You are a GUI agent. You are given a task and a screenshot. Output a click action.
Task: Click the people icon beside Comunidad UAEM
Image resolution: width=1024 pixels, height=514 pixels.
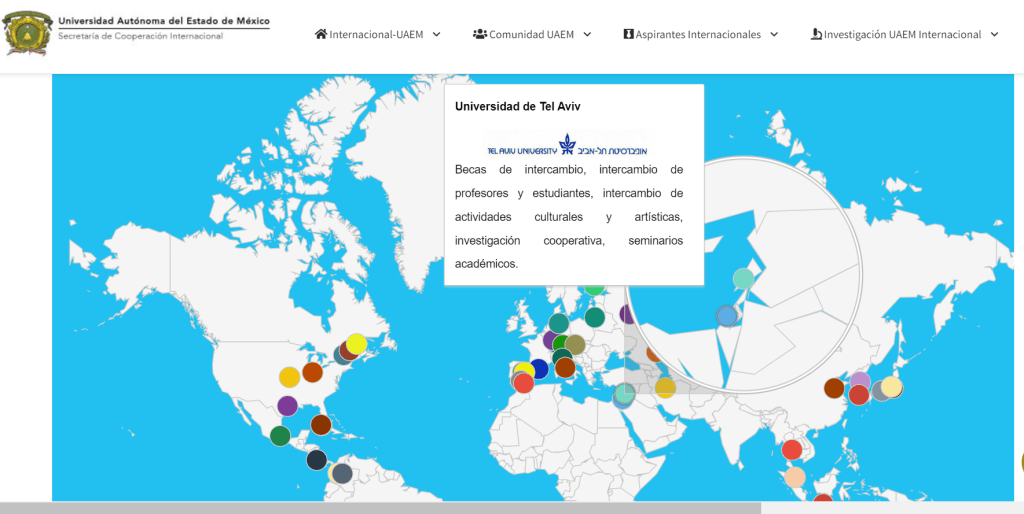pyautogui.click(x=480, y=34)
